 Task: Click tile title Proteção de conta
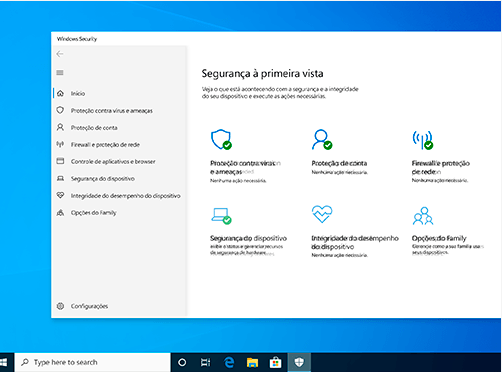coord(339,163)
